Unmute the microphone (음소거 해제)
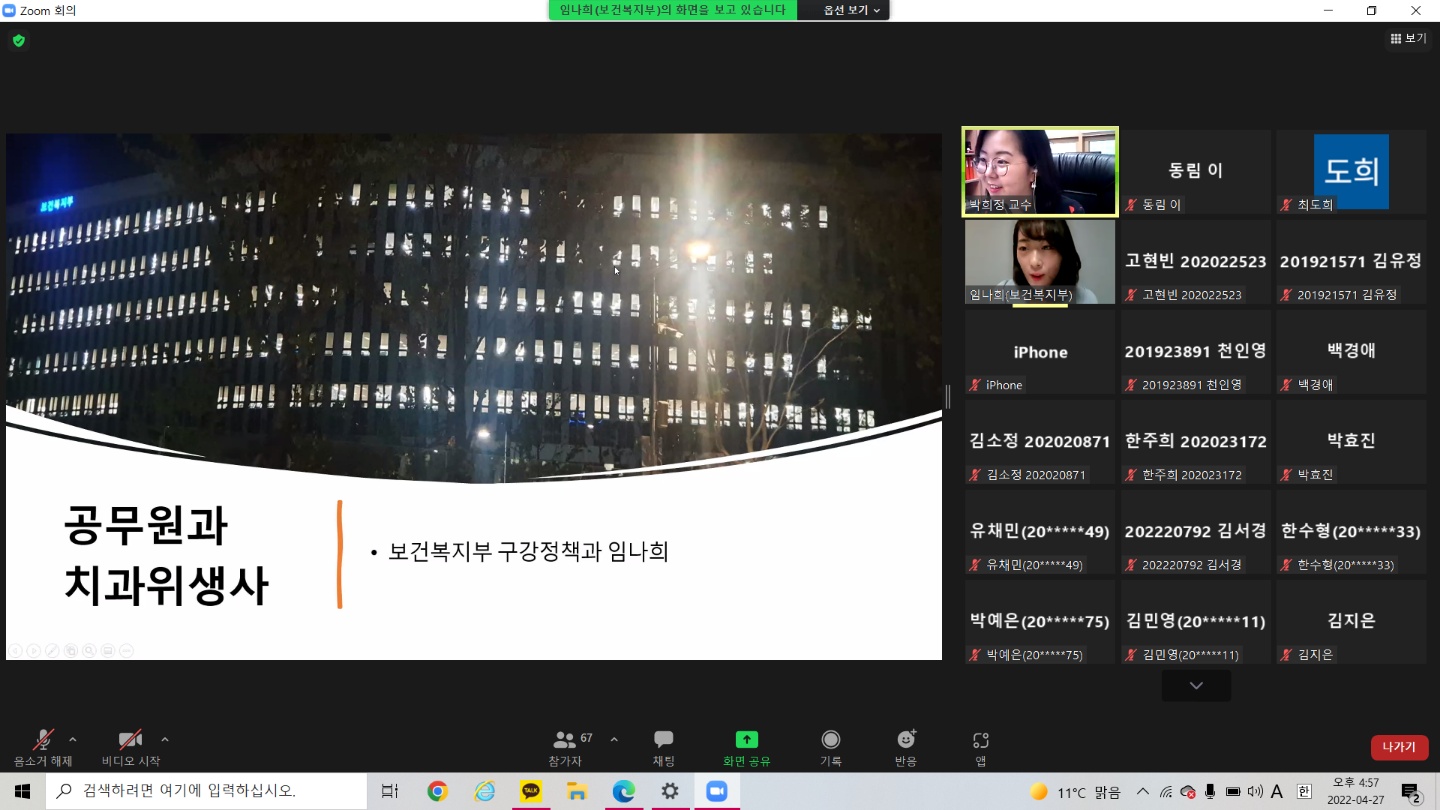The height and width of the screenshot is (810, 1440). pyautogui.click(x=43, y=747)
